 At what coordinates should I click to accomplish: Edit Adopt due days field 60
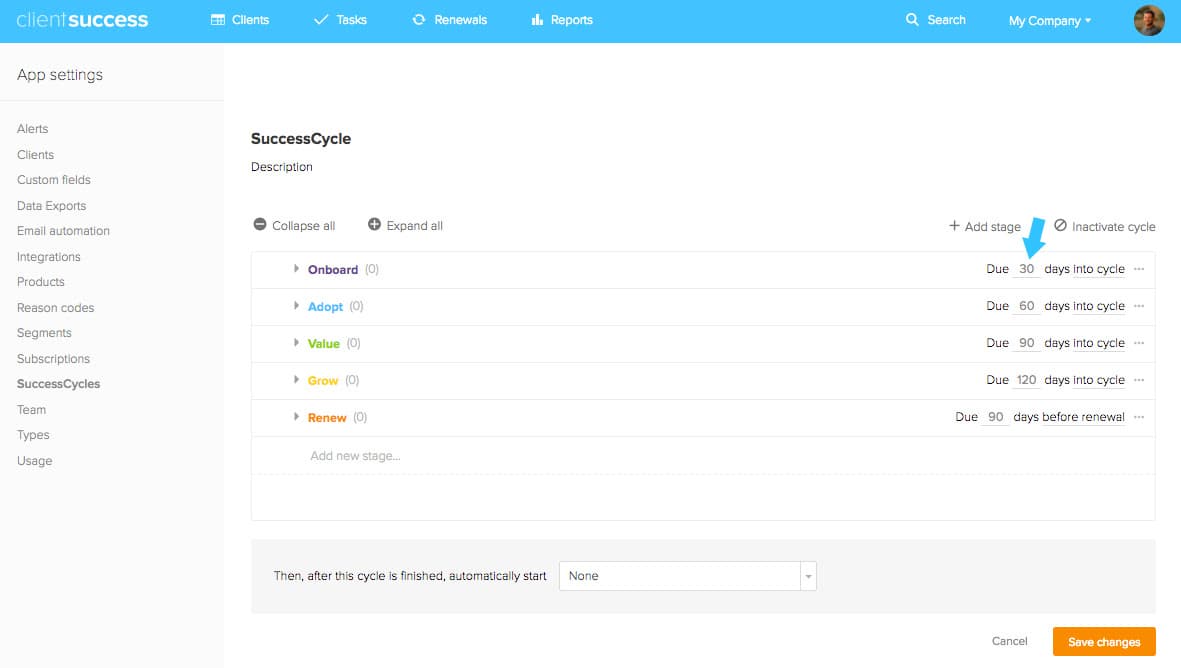coord(1026,306)
